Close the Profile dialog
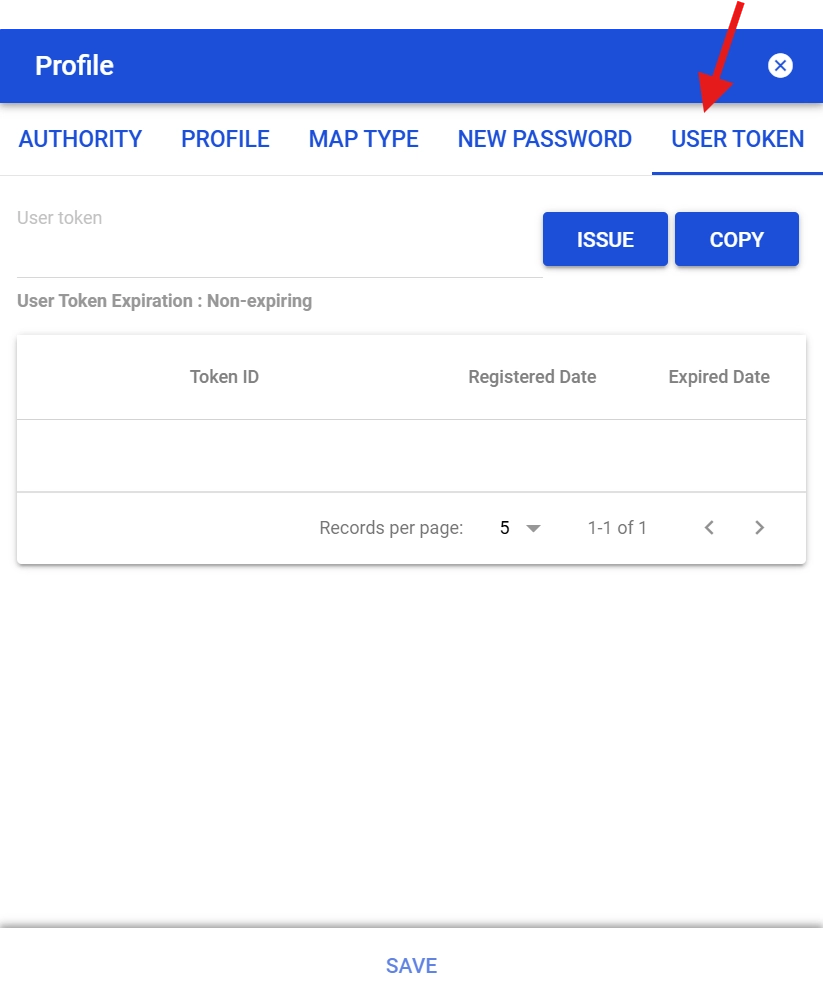This screenshot has width=823, height=999. point(780,66)
